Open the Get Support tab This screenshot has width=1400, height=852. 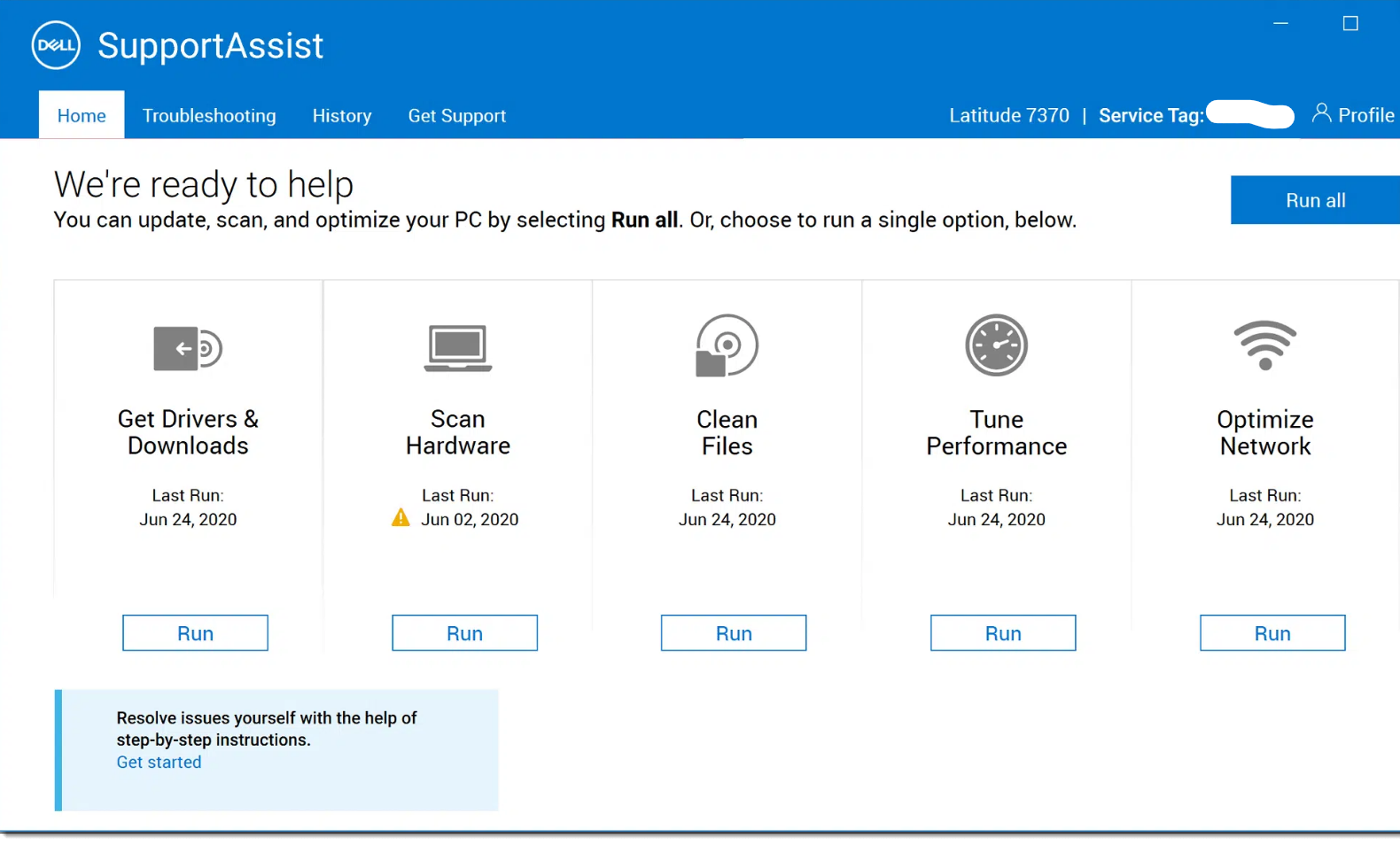coord(457,115)
